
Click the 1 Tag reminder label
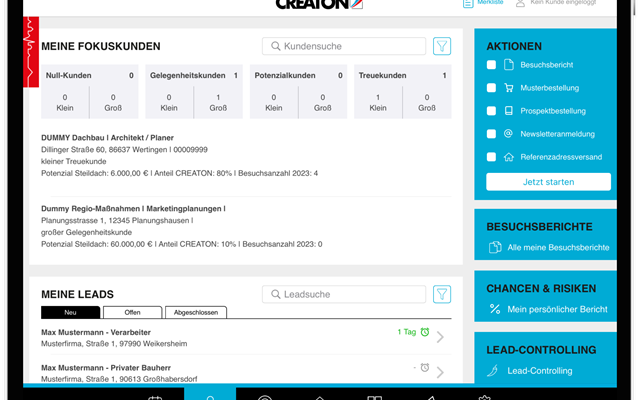click(x=407, y=332)
